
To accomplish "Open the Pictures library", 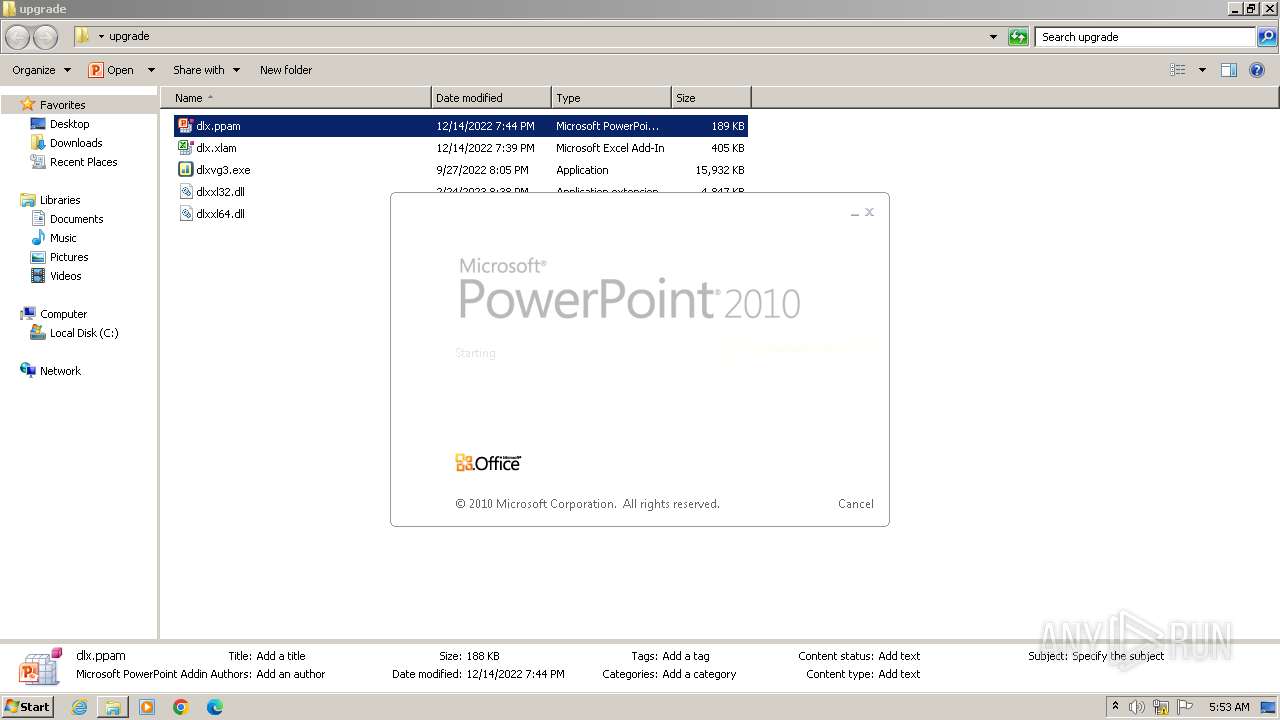I will (69, 257).
